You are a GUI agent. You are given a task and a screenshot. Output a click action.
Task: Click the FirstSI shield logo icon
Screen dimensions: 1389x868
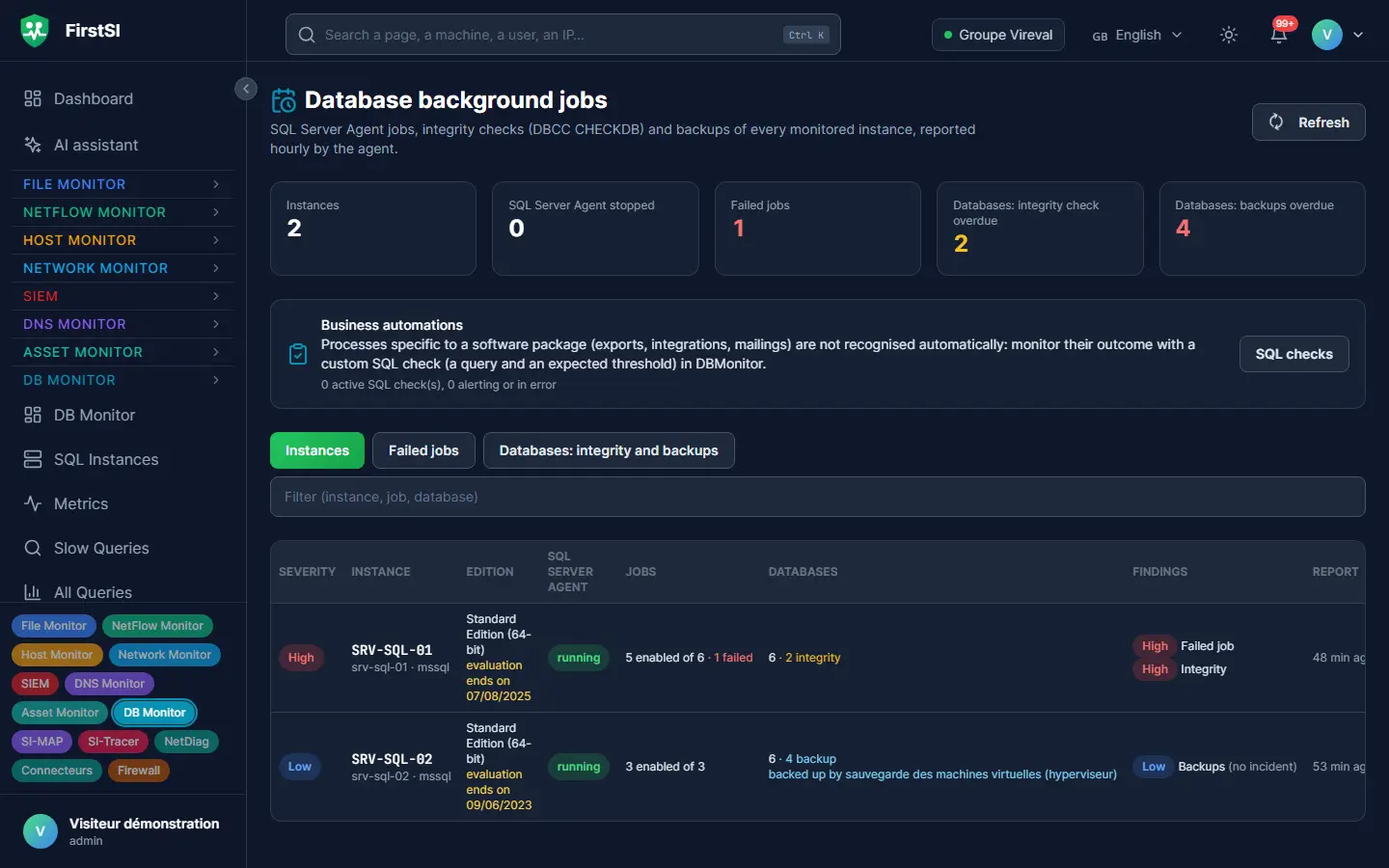tap(35, 31)
